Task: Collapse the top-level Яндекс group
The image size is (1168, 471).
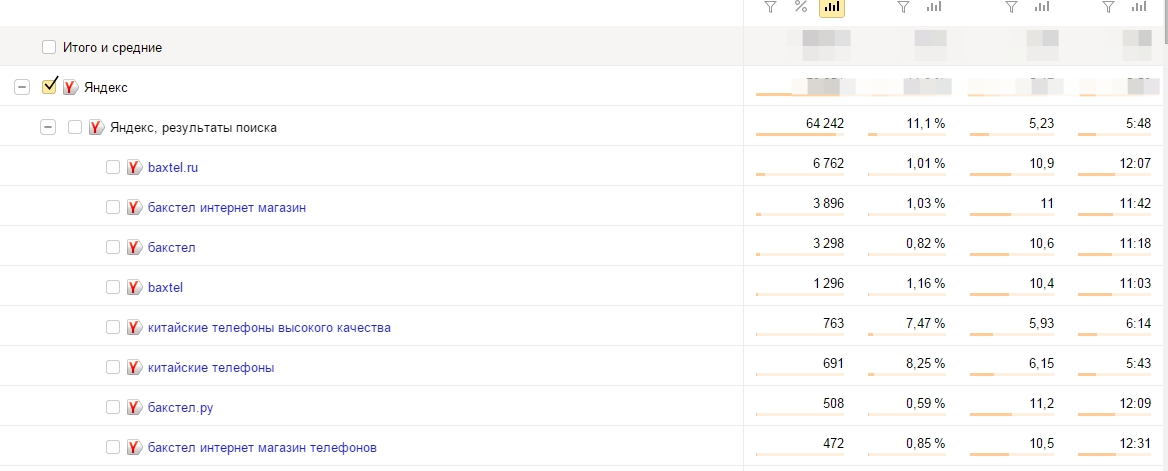Action: pos(21,88)
